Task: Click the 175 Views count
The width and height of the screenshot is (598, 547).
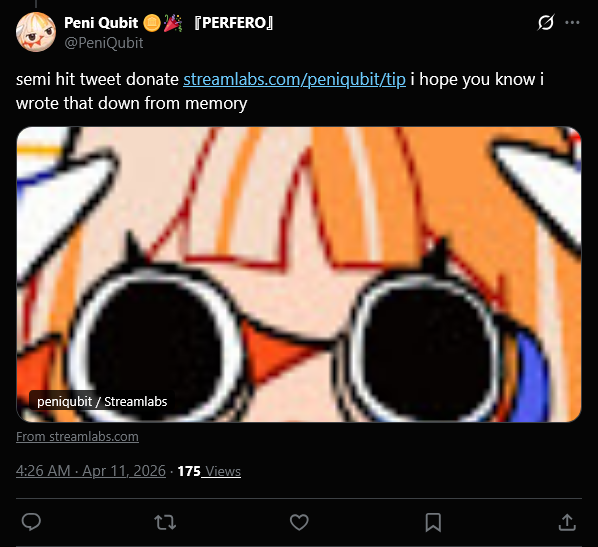Action: 209,471
